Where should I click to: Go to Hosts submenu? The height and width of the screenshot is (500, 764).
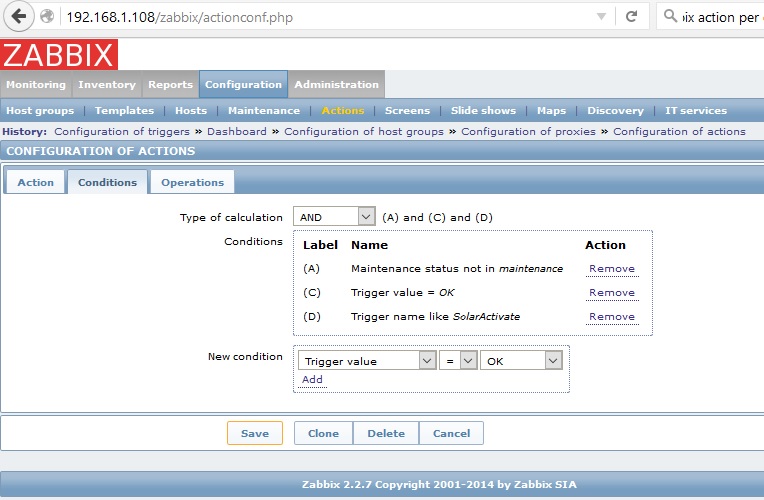pos(191,111)
